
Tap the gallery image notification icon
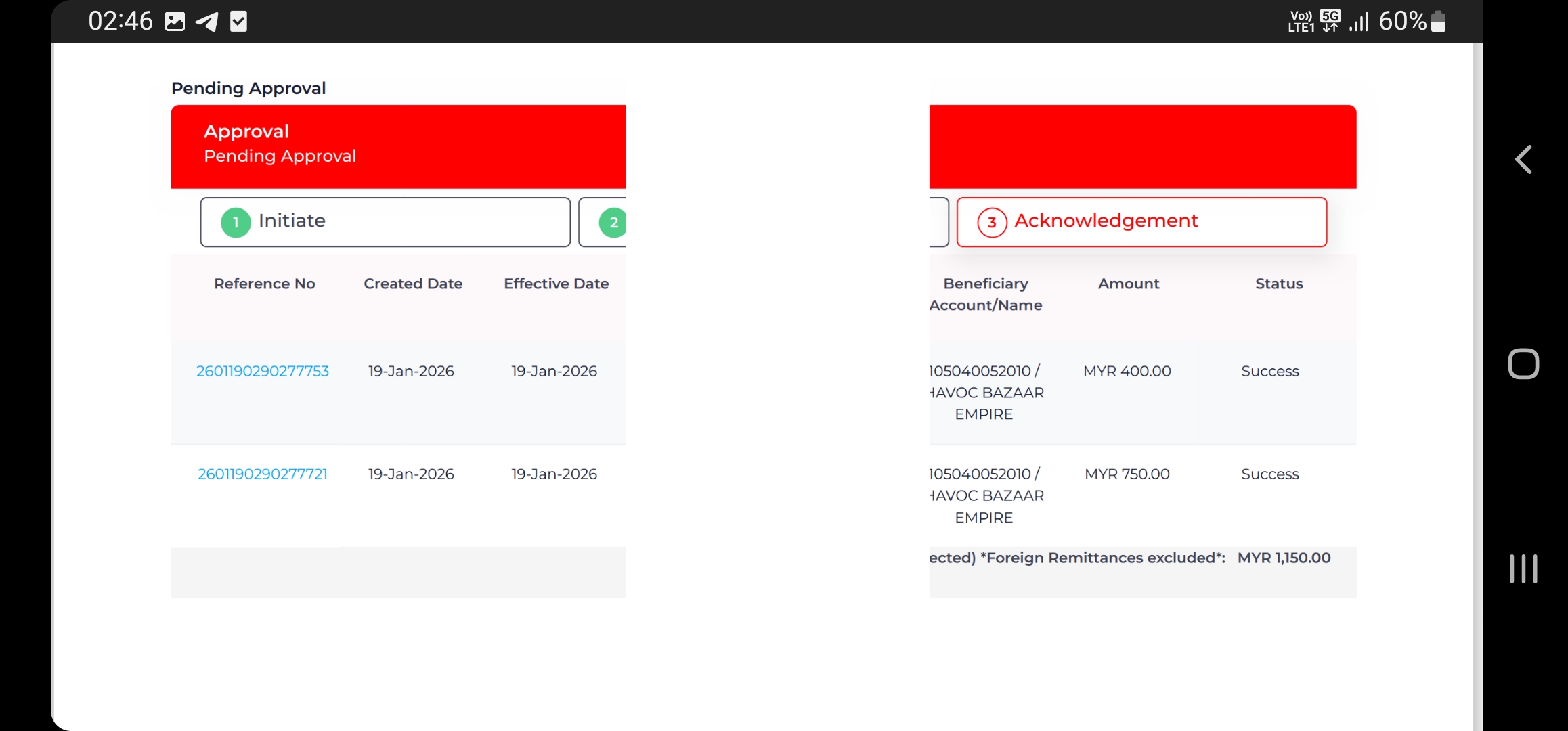point(175,22)
